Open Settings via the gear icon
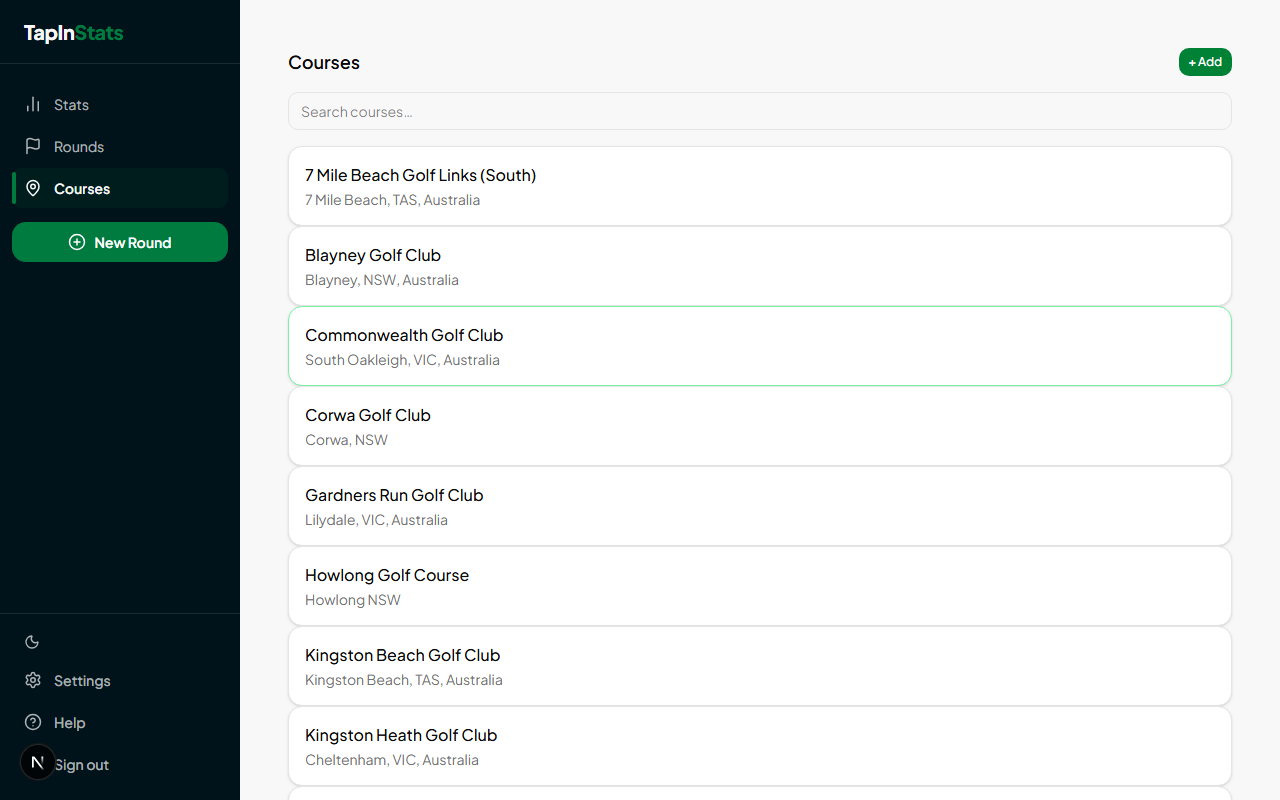Viewport: 1280px width, 800px height. pos(31,680)
